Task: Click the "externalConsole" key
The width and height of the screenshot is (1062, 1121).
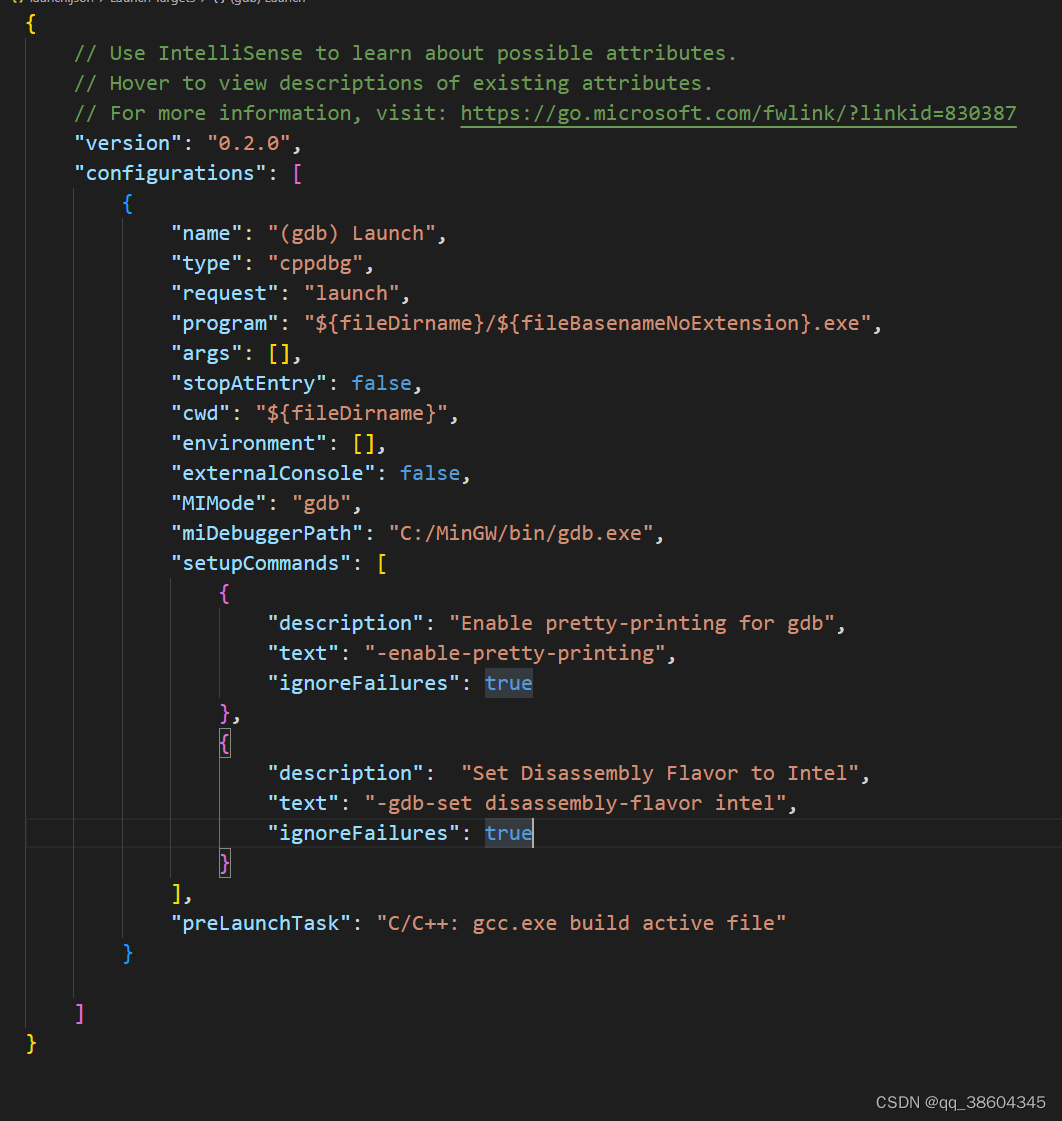Action: [272, 474]
